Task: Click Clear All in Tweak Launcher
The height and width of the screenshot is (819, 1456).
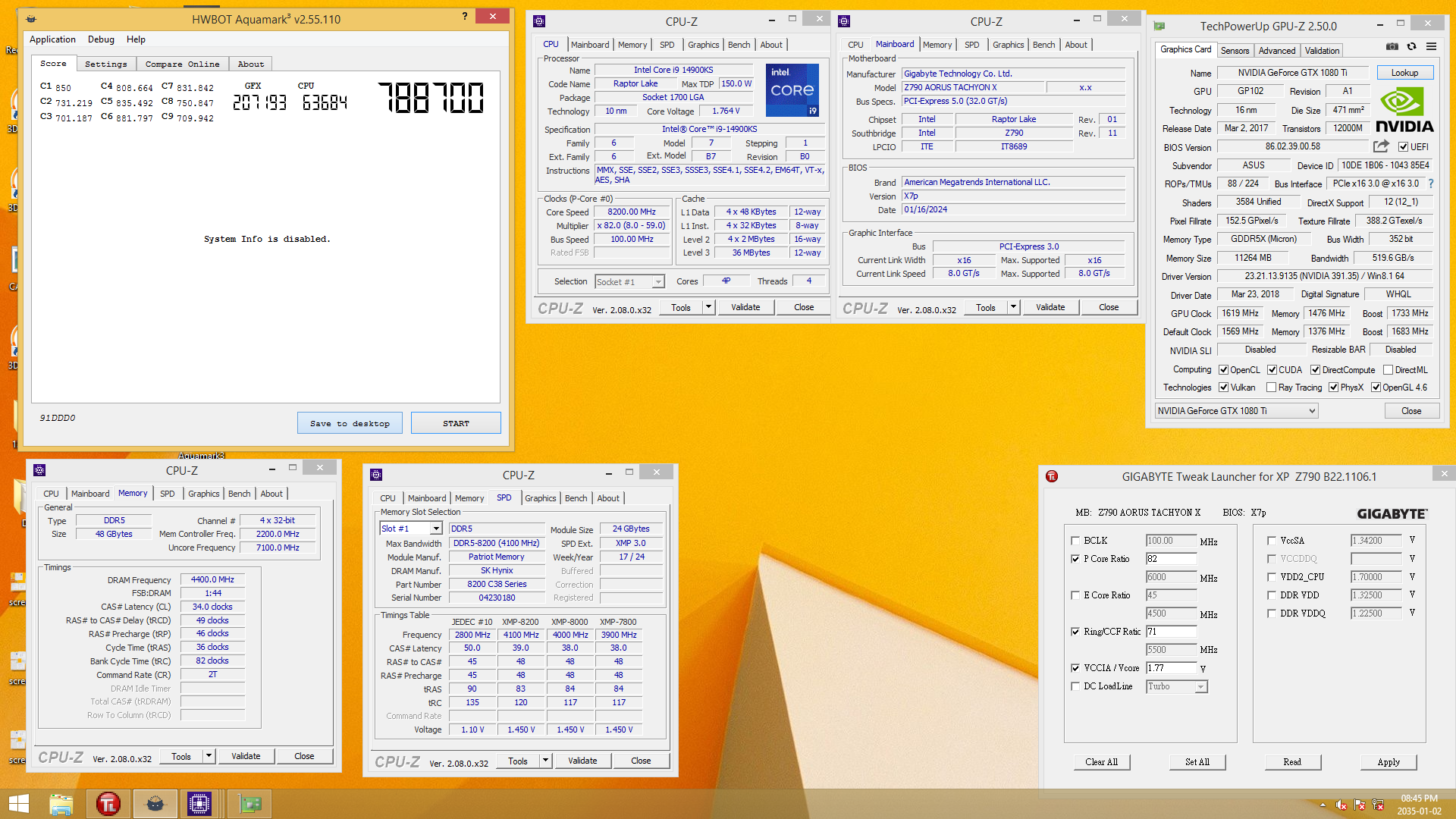Action: (x=1101, y=762)
